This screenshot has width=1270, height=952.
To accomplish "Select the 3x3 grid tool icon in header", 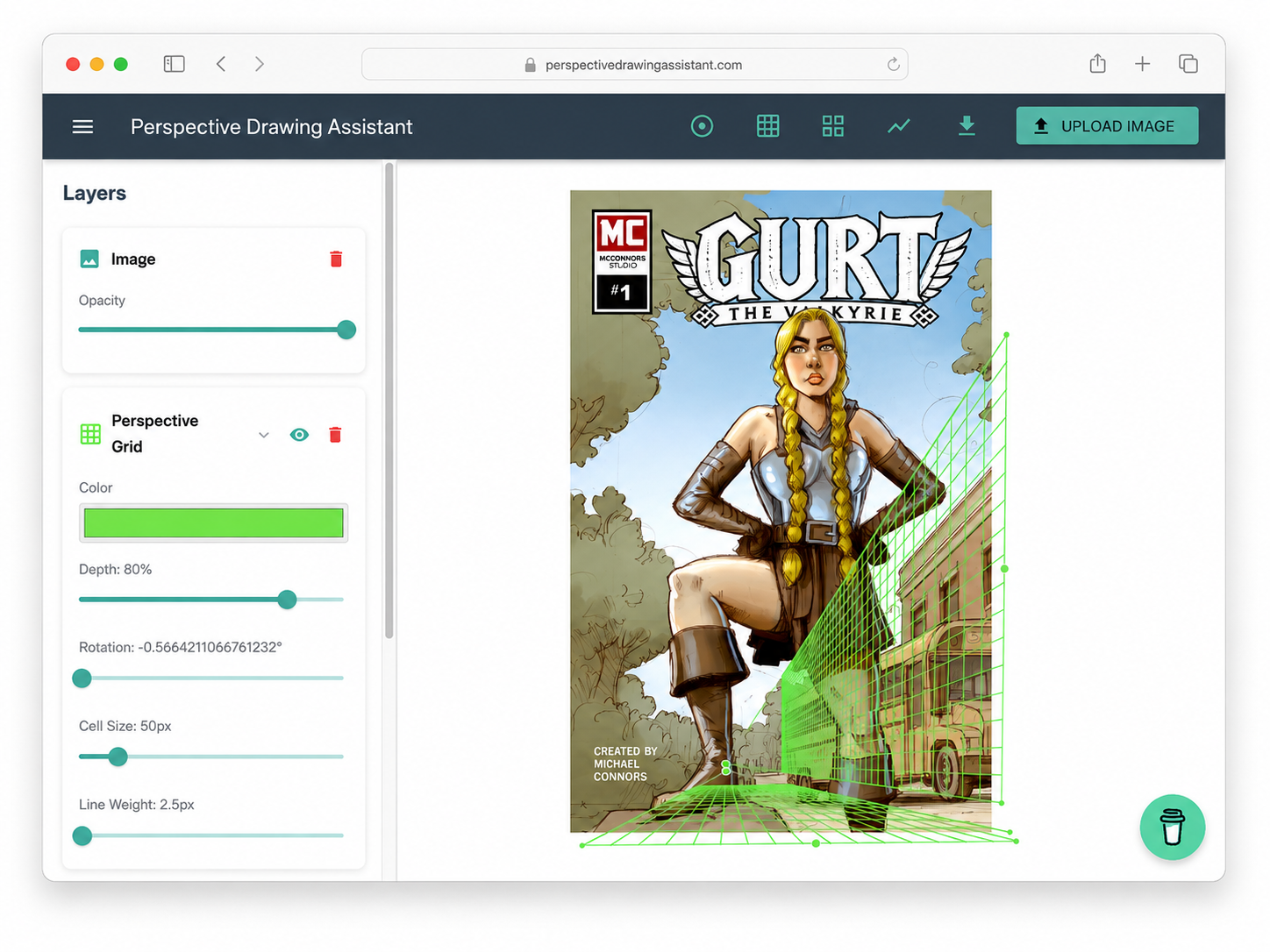I will [767, 126].
